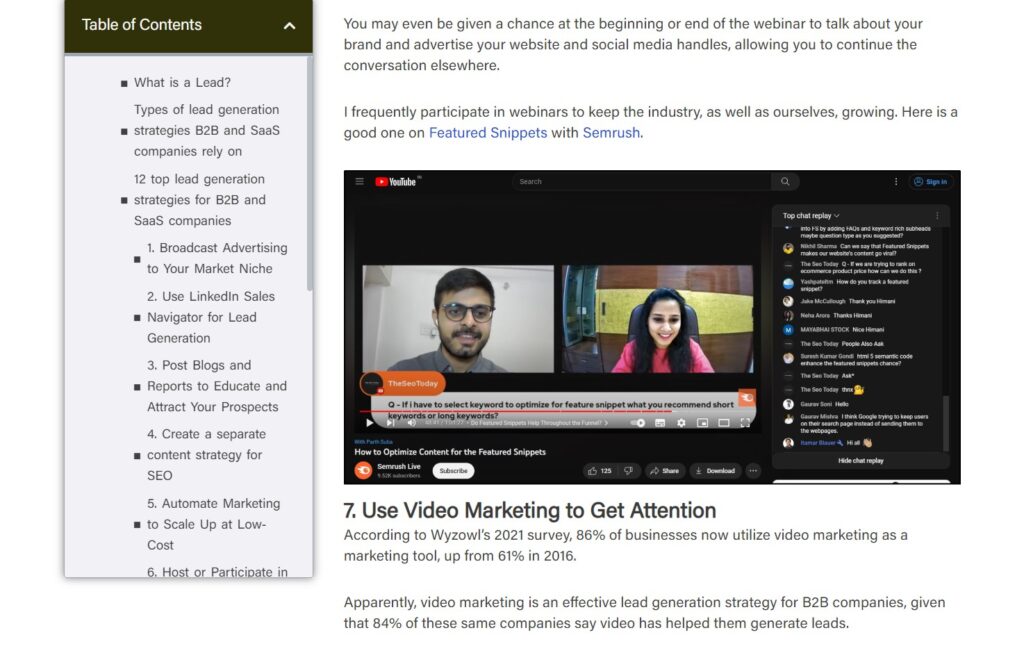Collapse the Table of Contents panel
Screen dimensions: 1024x653
(x=289, y=25)
